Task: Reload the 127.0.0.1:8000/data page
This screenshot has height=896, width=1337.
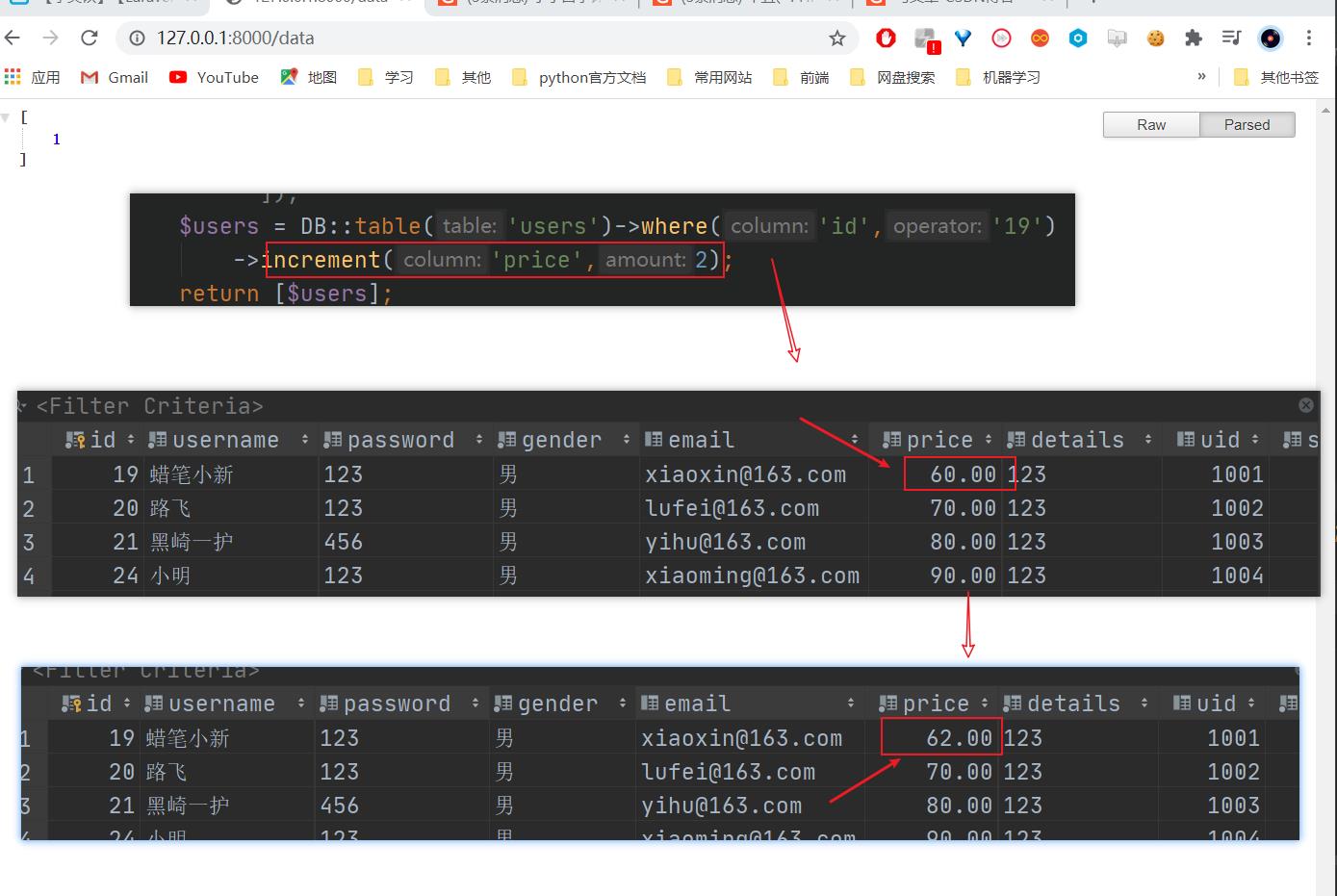Action: click(90, 38)
